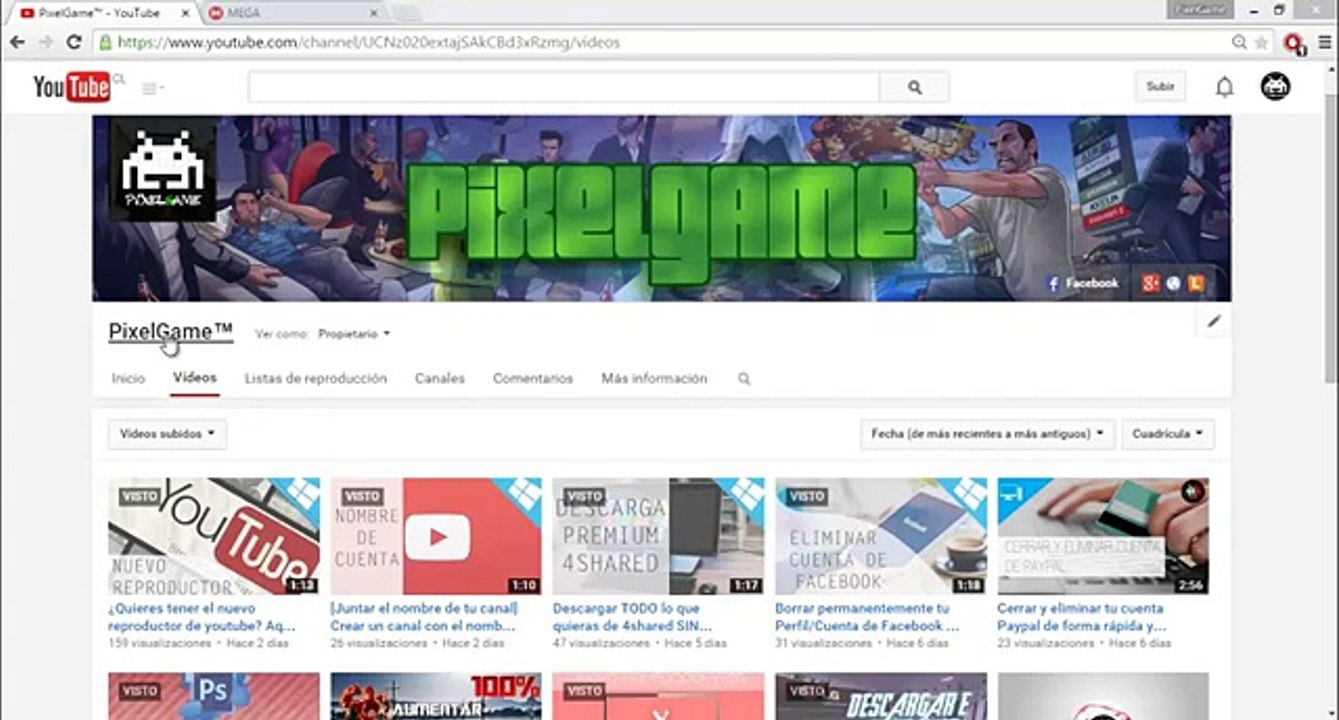This screenshot has height=720, width=1339.
Task: Open the Canales tab
Action: coord(440,379)
